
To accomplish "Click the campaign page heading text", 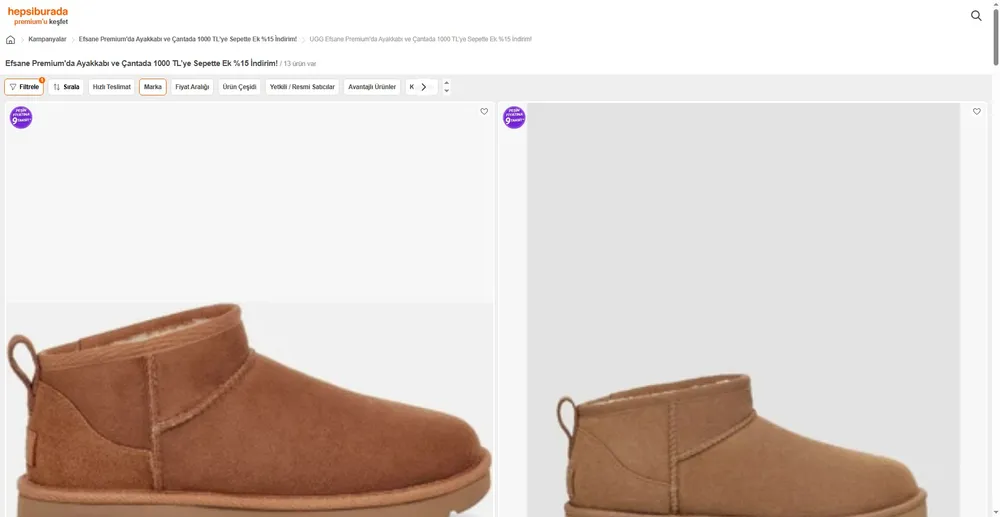I will click(x=142, y=63).
